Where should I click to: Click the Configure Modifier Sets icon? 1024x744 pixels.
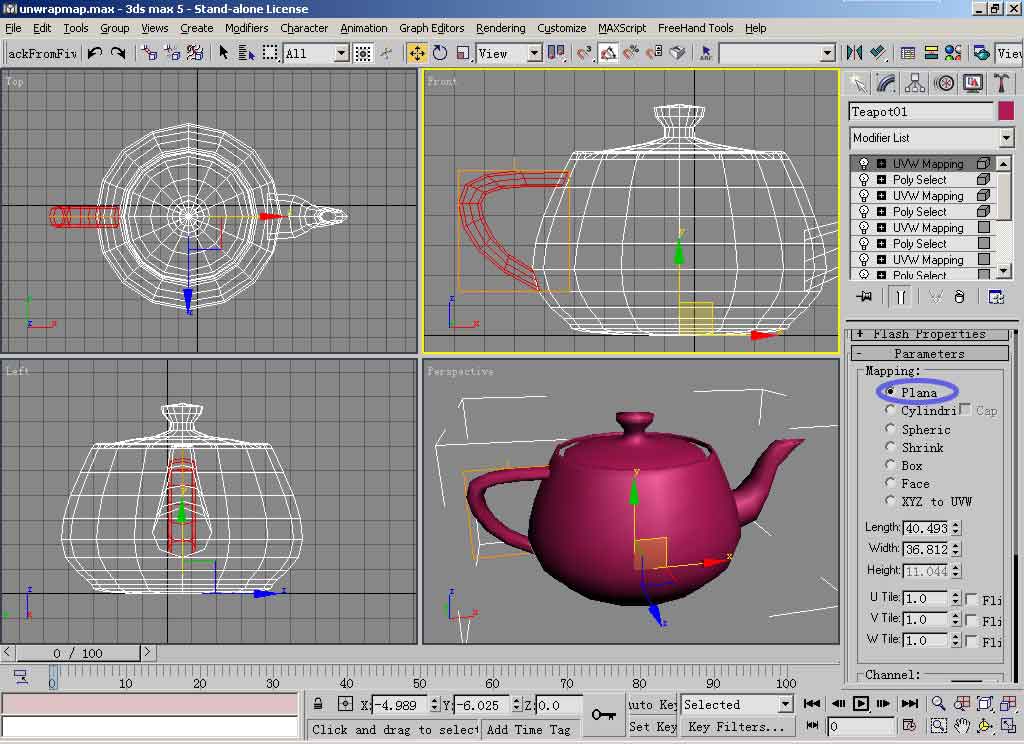pyautogui.click(x=996, y=297)
